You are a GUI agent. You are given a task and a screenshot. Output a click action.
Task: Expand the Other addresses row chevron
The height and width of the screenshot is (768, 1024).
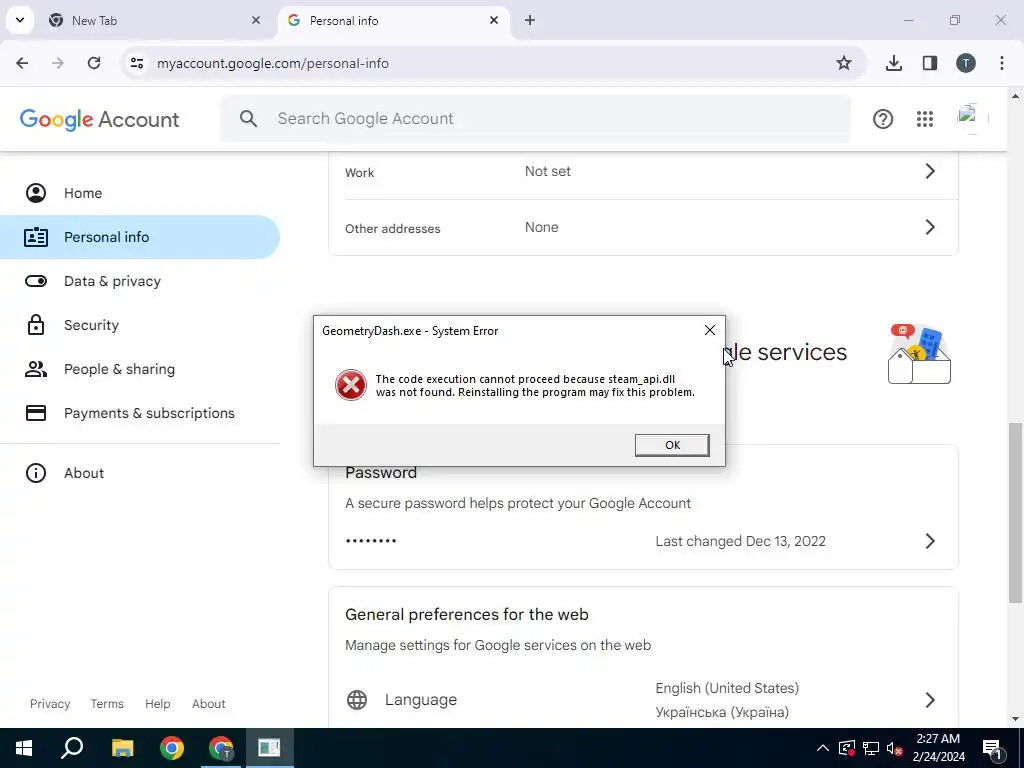[x=930, y=227]
